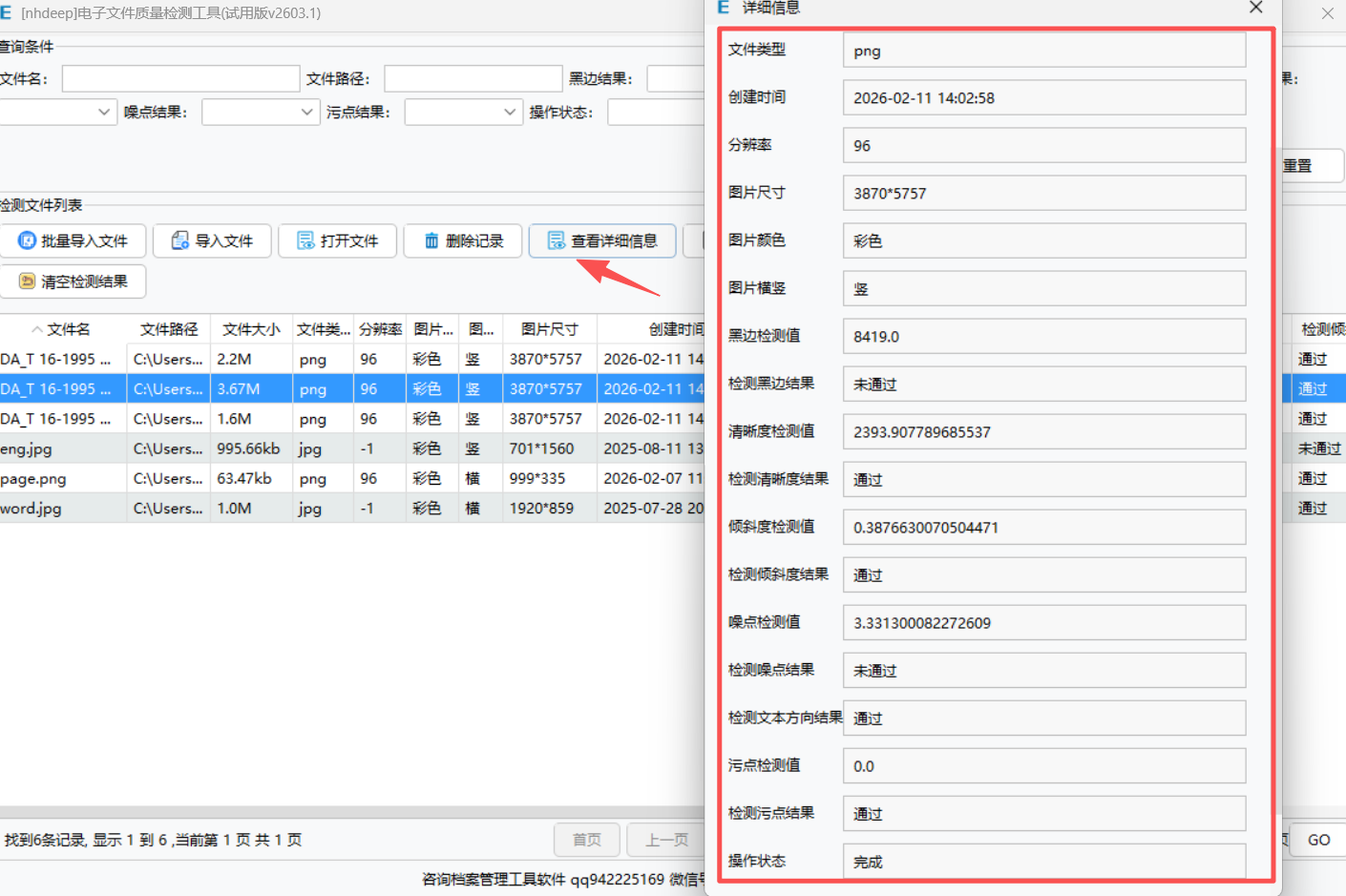Select the word.jpg row in file list
The height and width of the screenshot is (896, 1346).
57,509
